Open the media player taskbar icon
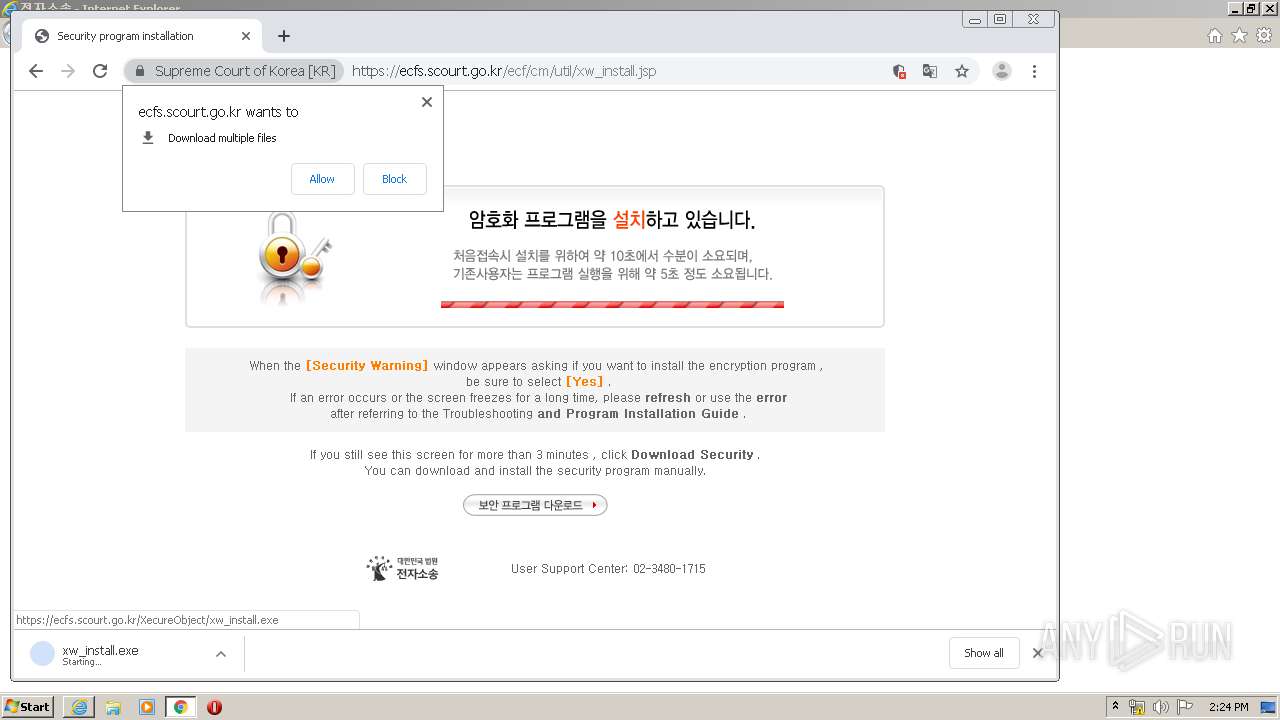The width and height of the screenshot is (1280, 720). coord(147,707)
